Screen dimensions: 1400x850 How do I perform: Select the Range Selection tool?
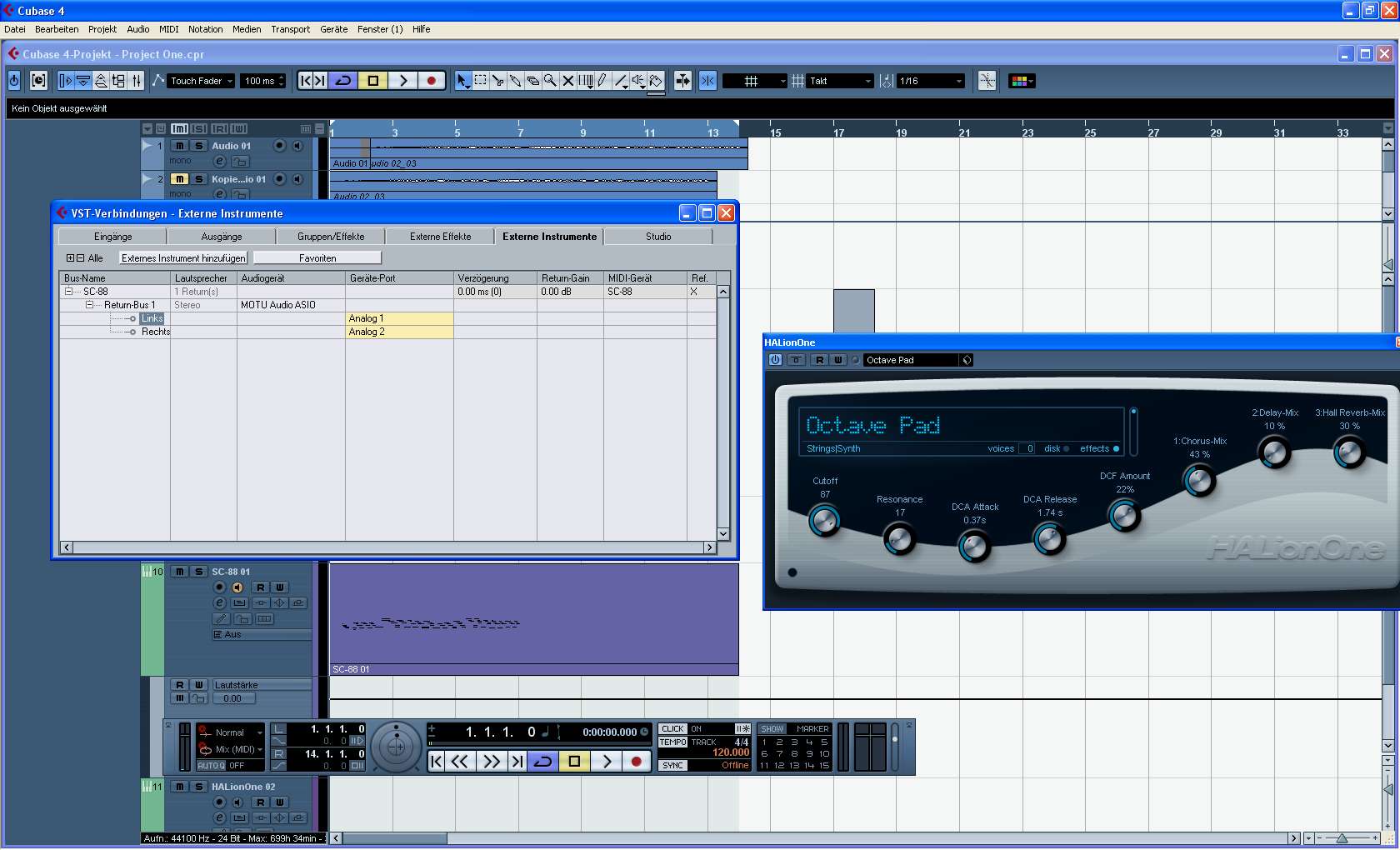pos(481,81)
